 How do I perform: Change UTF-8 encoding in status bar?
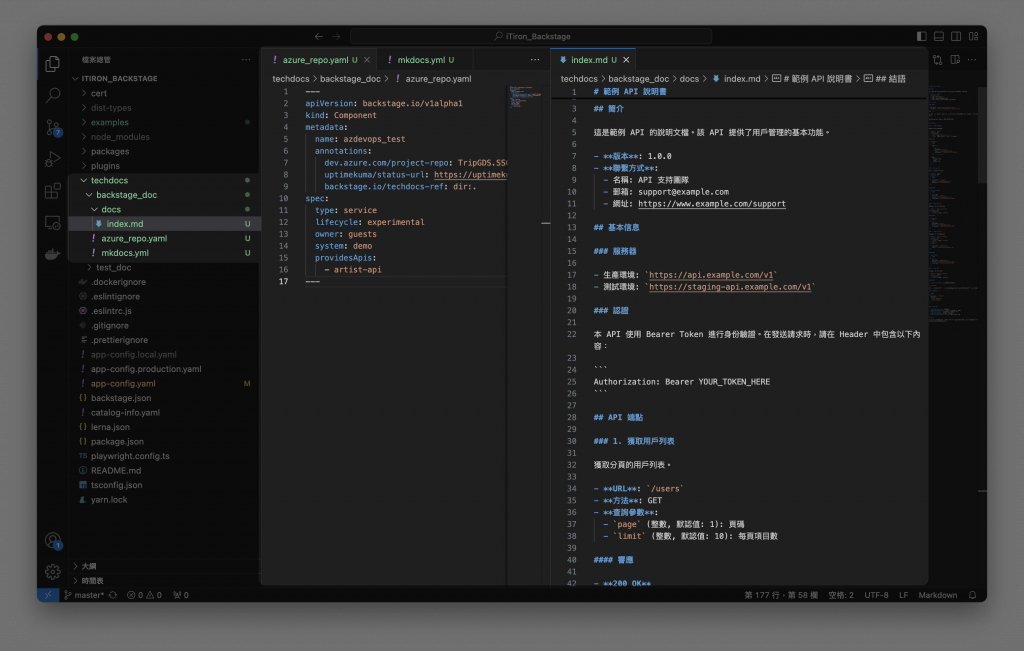tap(876, 595)
